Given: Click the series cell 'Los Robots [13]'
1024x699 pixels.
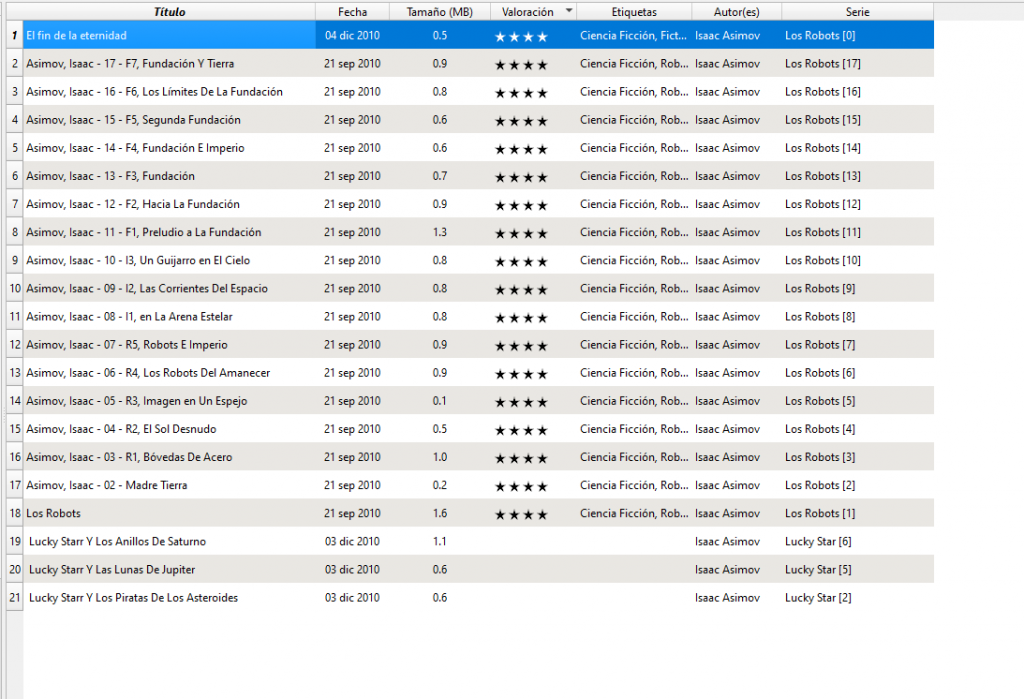Looking at the screenshot, I should click(823, 176).
